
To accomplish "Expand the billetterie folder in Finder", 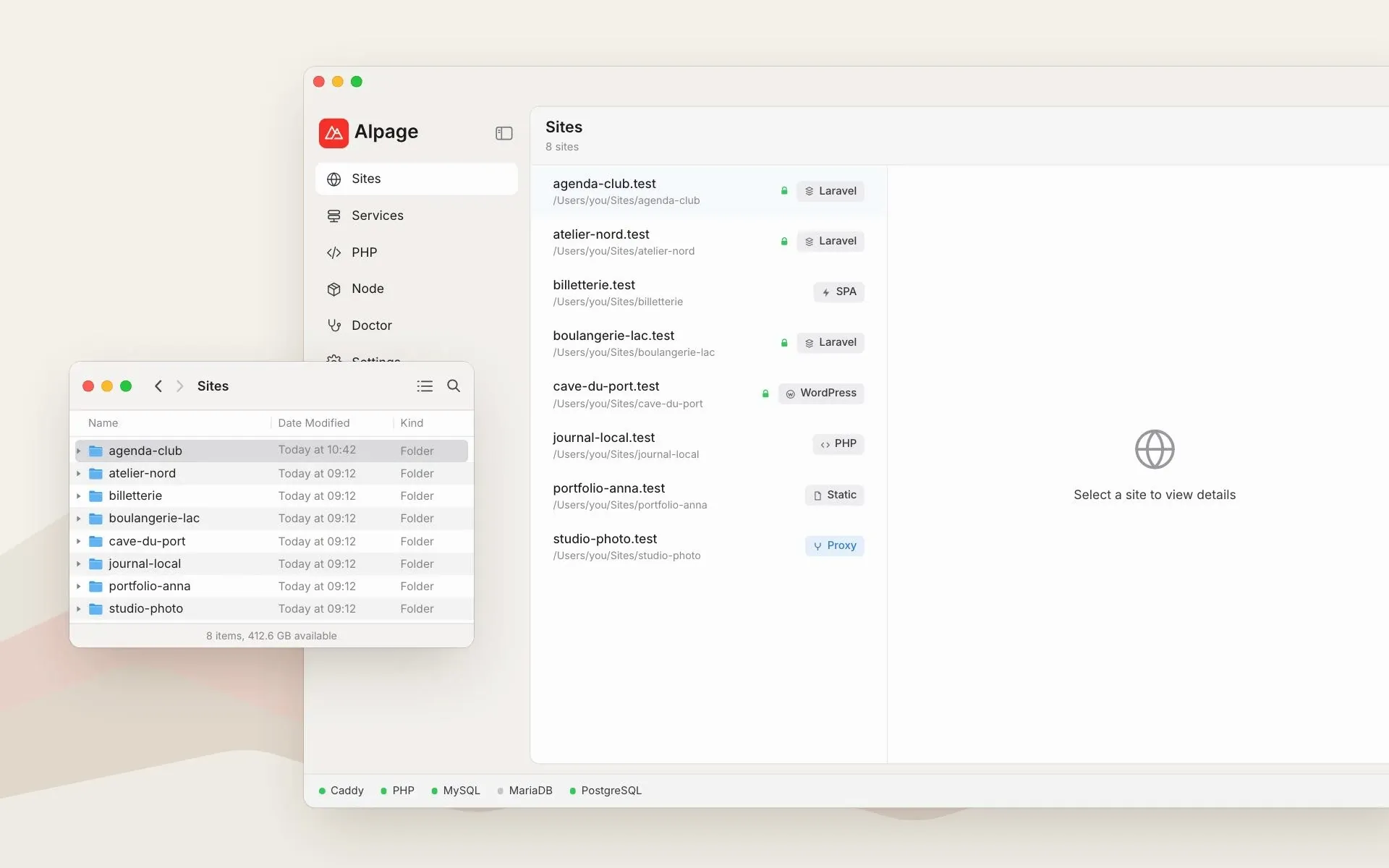I will (x=79, y=496).
